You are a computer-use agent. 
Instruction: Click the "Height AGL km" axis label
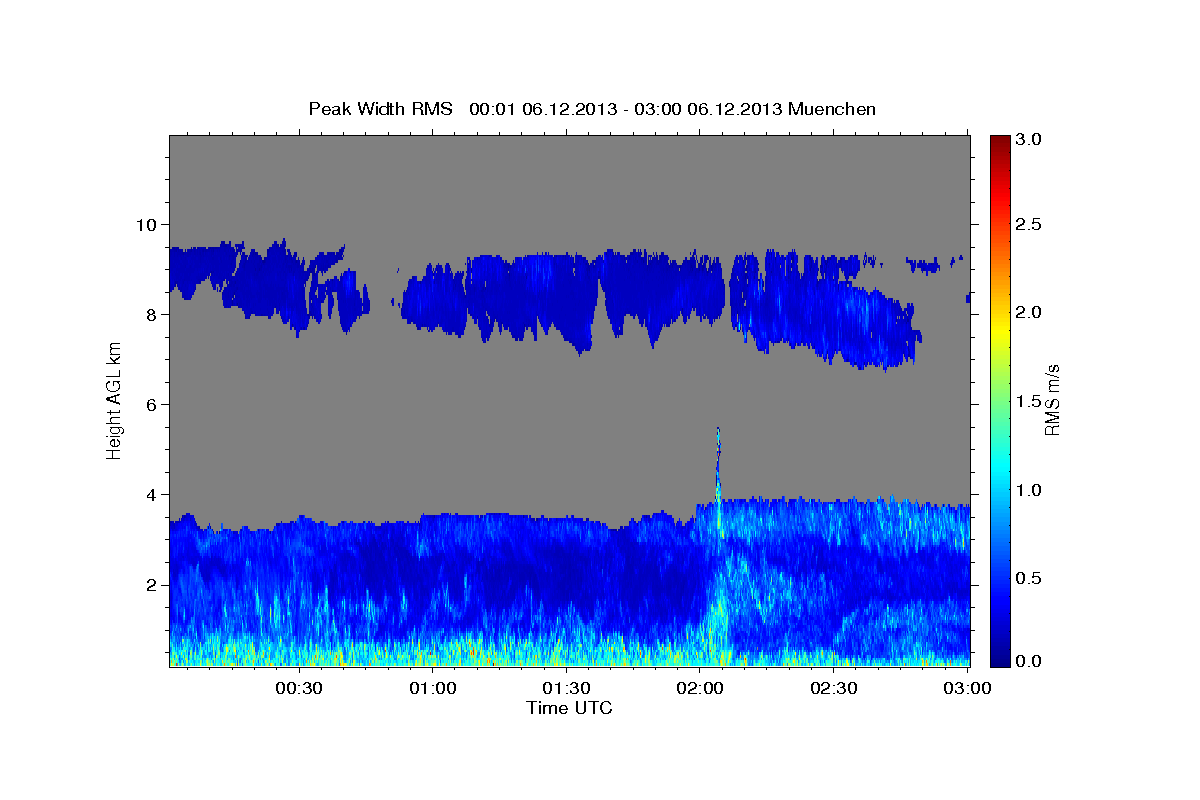(115, 399)
